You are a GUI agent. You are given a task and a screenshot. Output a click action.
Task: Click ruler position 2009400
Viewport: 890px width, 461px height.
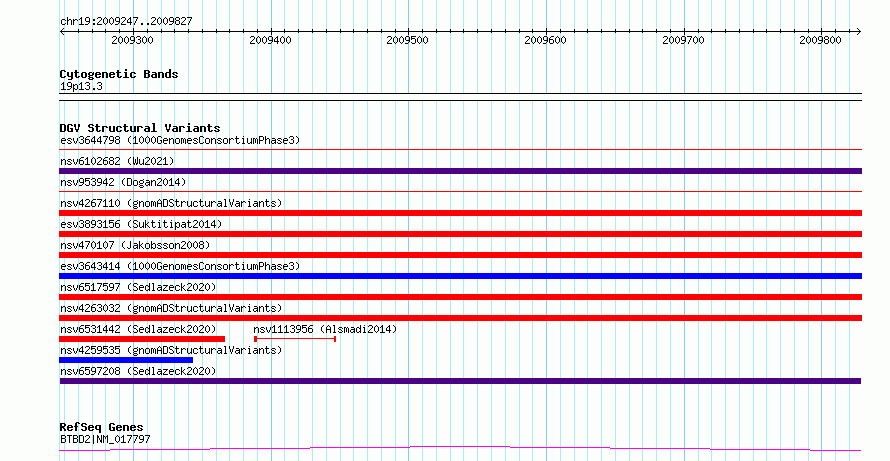pyautogui.click(x=270, y=40)
